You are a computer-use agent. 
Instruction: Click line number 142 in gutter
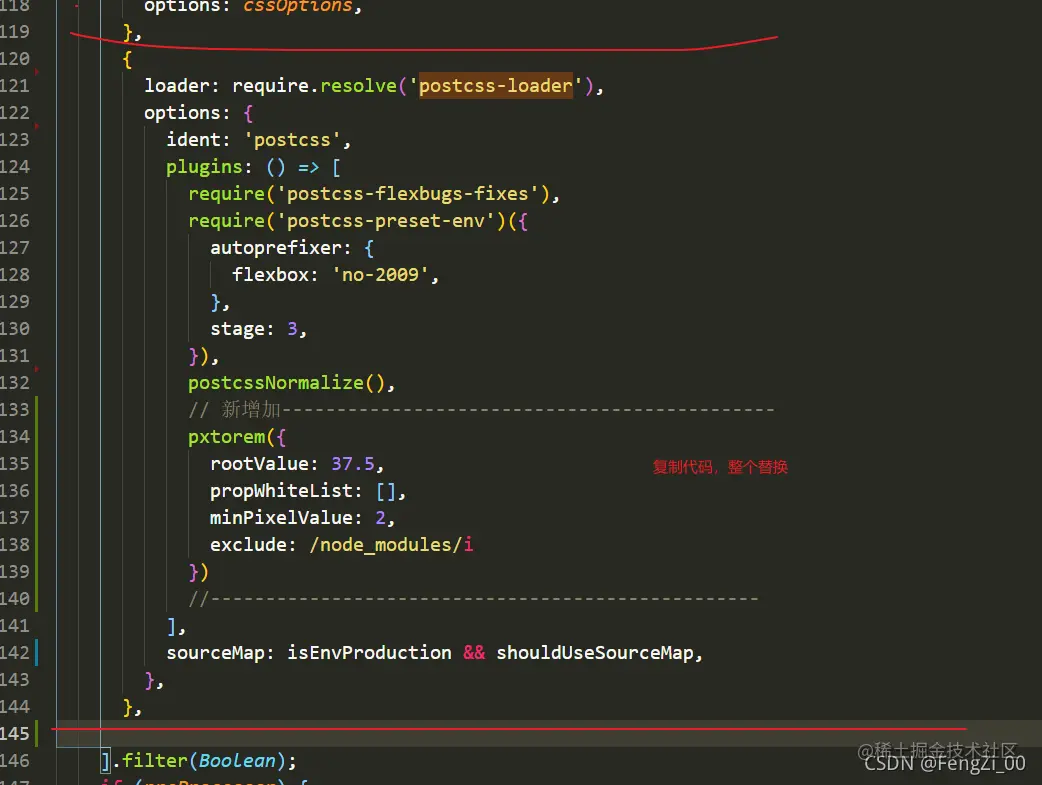(x=15, y=653)
